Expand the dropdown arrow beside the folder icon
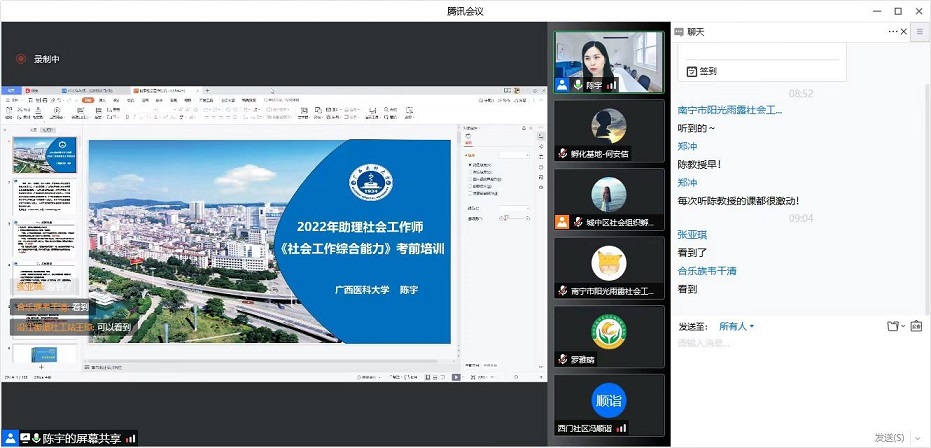This screenshot has width=931, height=448. click(902, 326)
